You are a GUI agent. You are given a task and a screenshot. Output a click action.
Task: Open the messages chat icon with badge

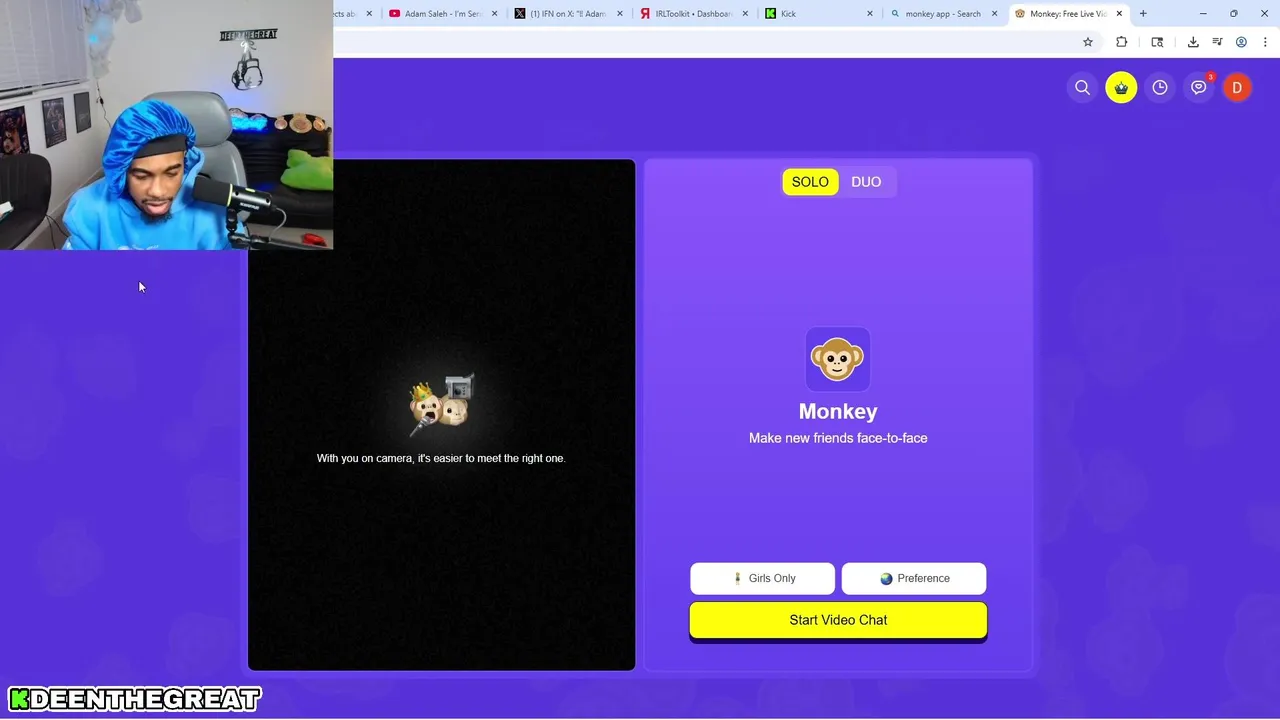[1199, 88]
